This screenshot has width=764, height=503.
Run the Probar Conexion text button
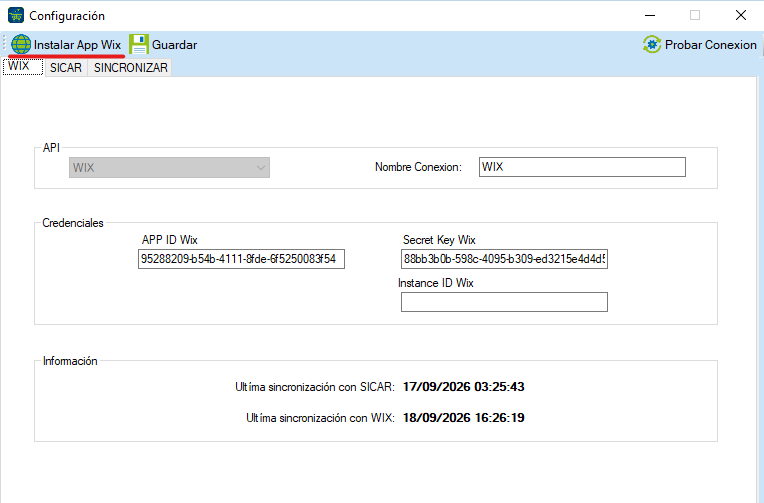(x=710, y=45)
